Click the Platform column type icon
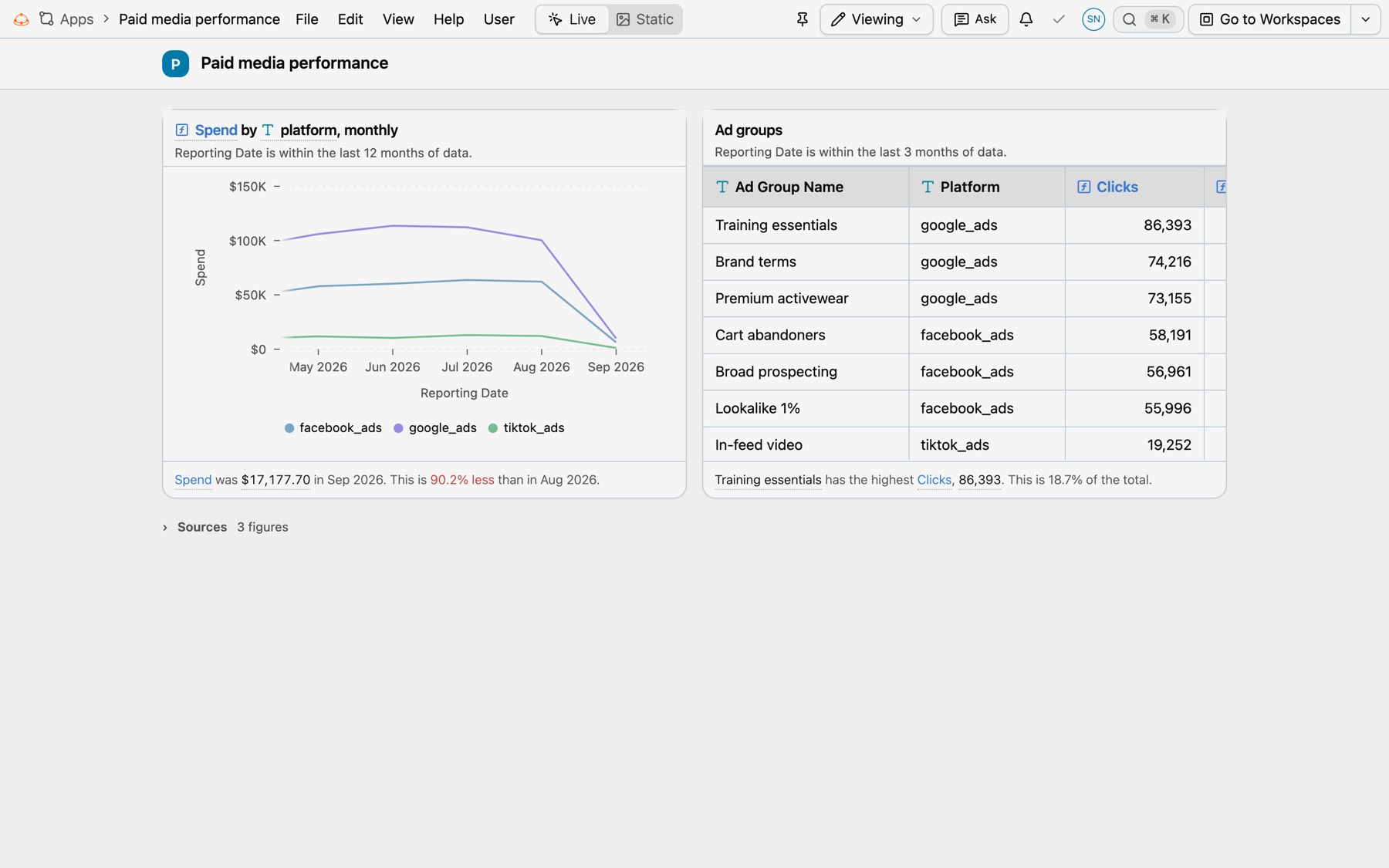Viewport: 1389px width, 868px height. point(928,187)
